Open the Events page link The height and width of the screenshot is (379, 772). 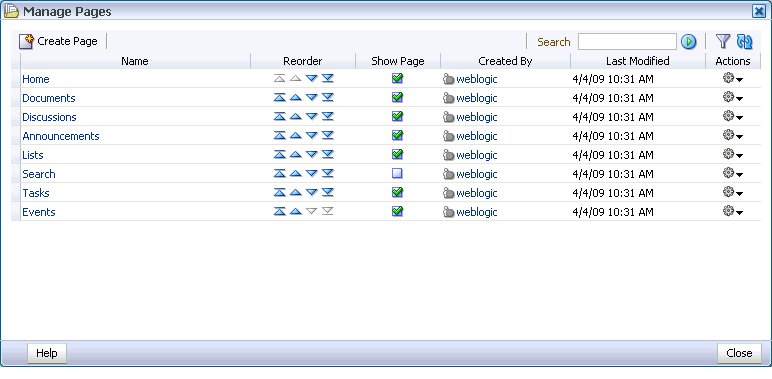pos(39,212)
